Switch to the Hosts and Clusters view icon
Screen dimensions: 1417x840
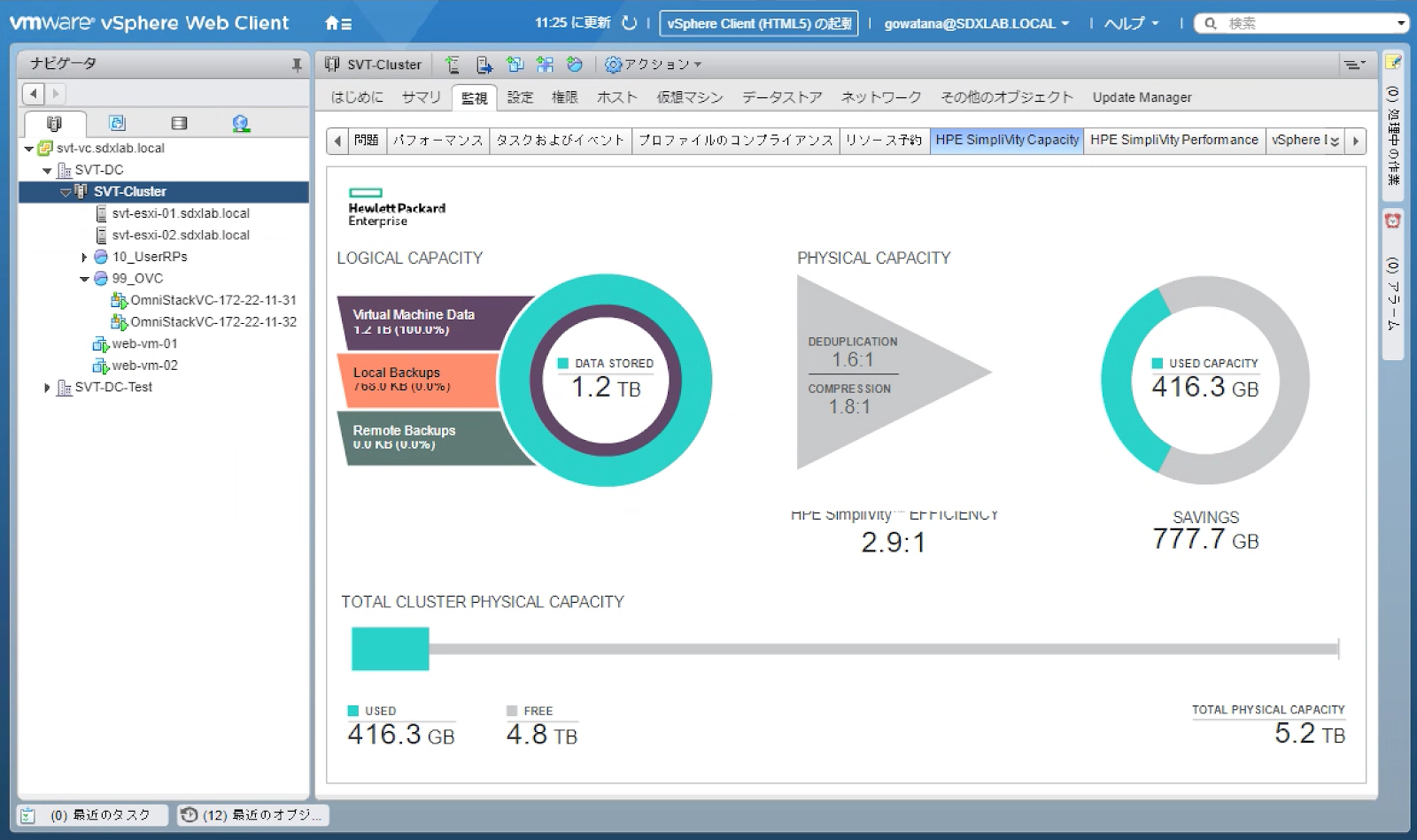pyautogui.click(x=55, y=123)
